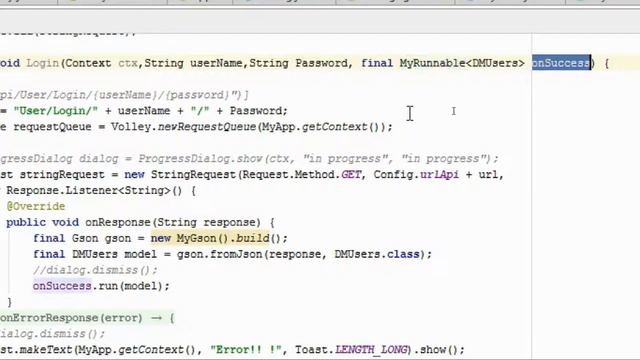Click the "User/Login/" string literal
This screenshot has width=640, height=360.
point(56,111)
